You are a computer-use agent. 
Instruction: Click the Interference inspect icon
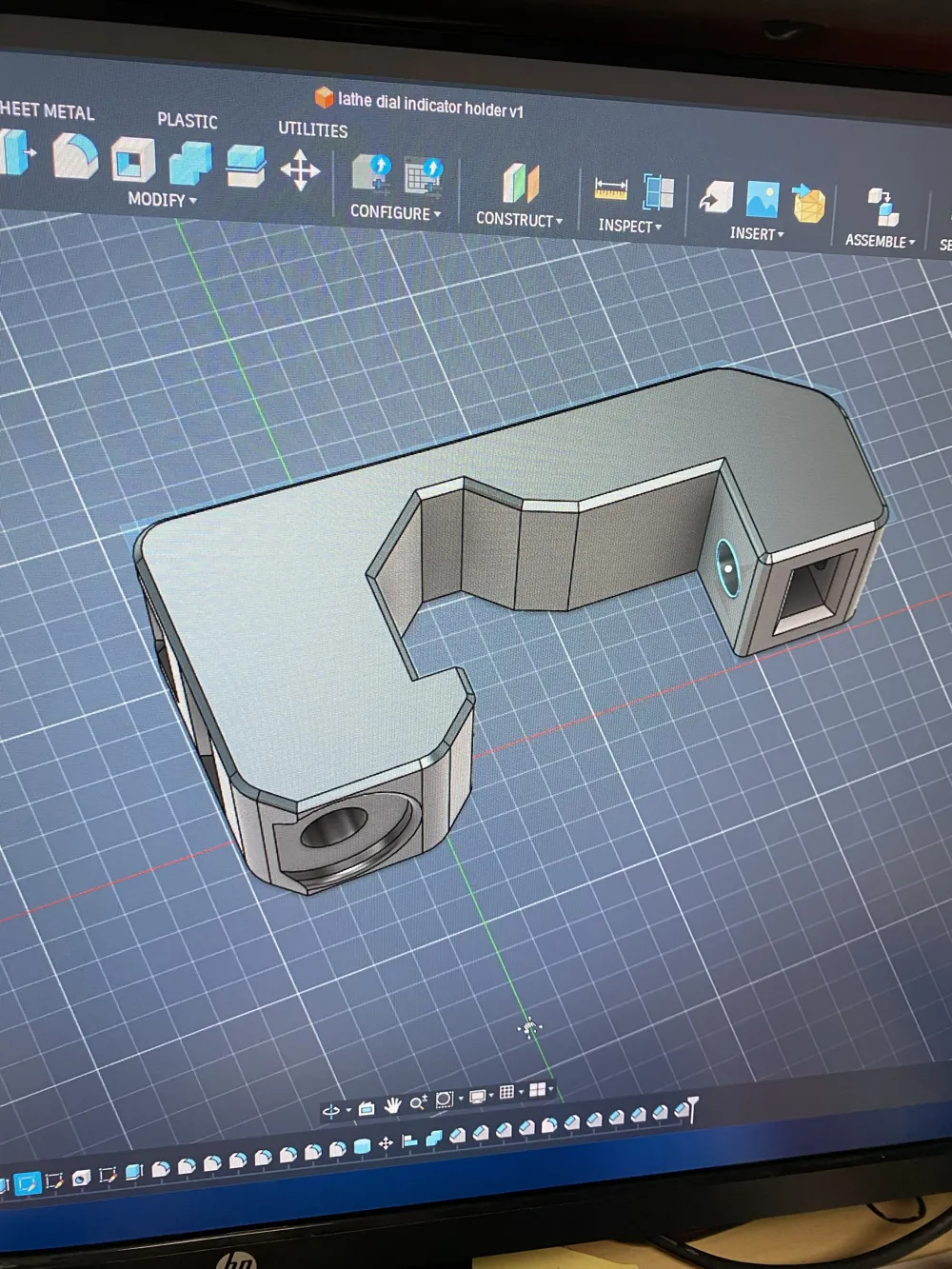coord(658,192)
